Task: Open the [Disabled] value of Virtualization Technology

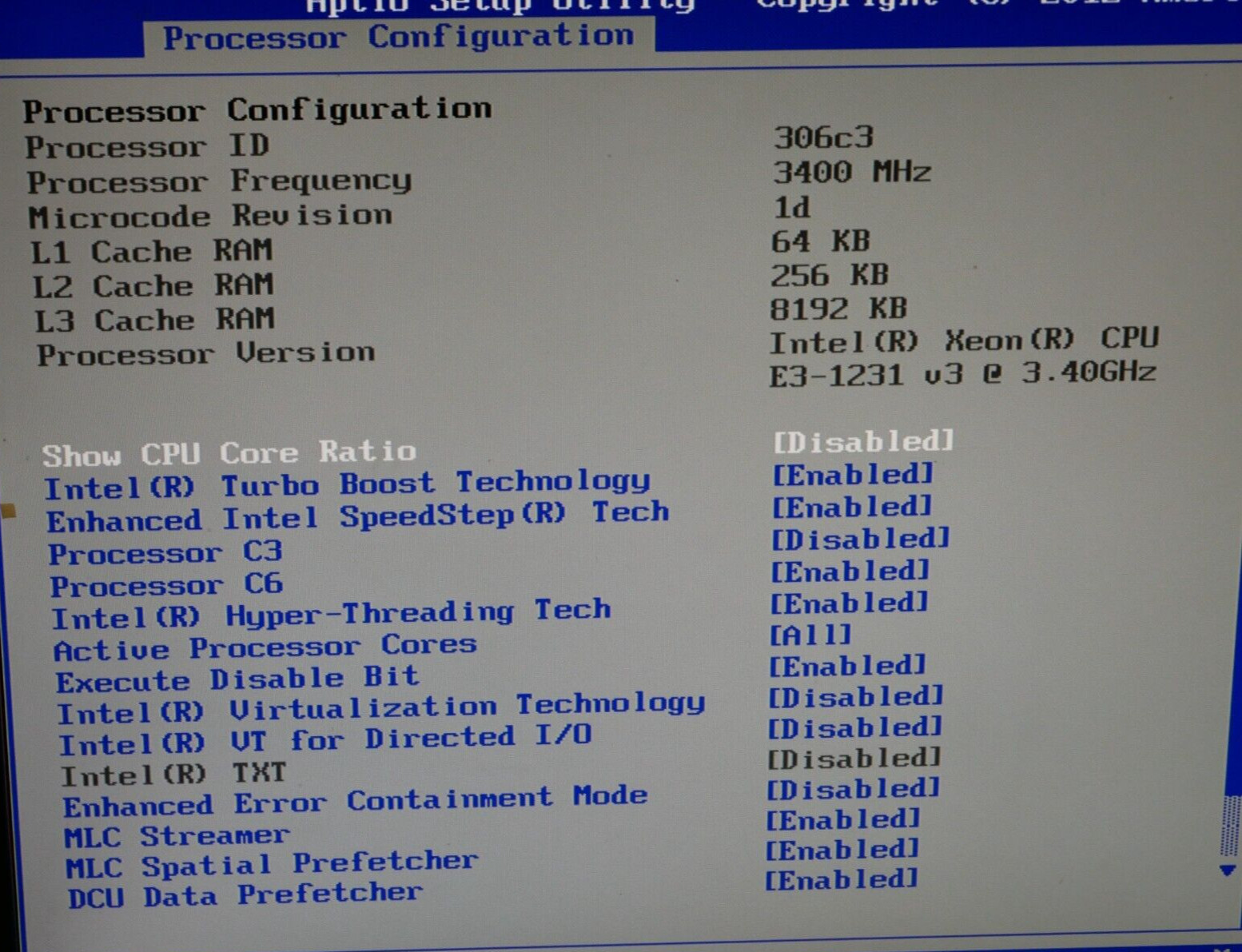Action: tap(856, 697)
